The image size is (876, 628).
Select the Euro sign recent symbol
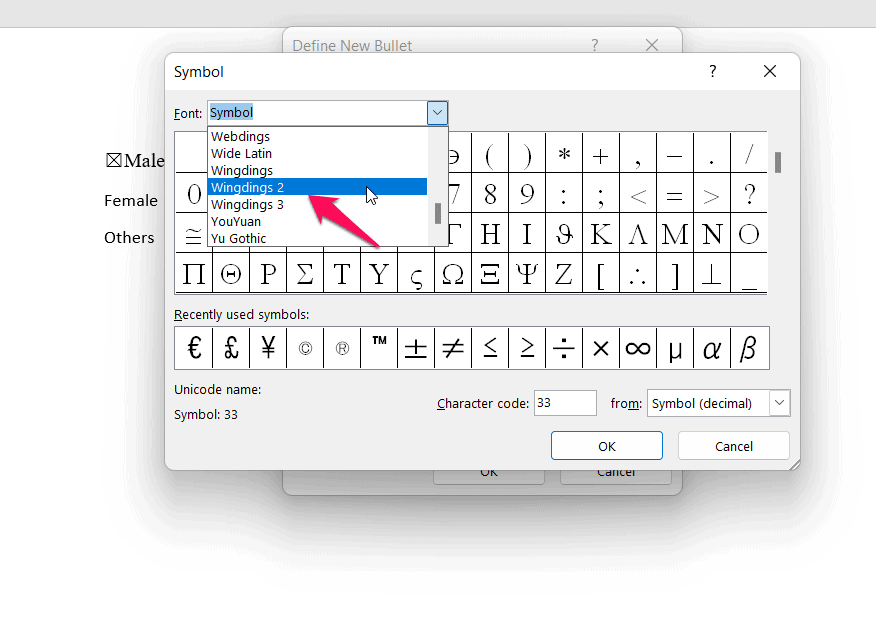[x=193, y=348]
